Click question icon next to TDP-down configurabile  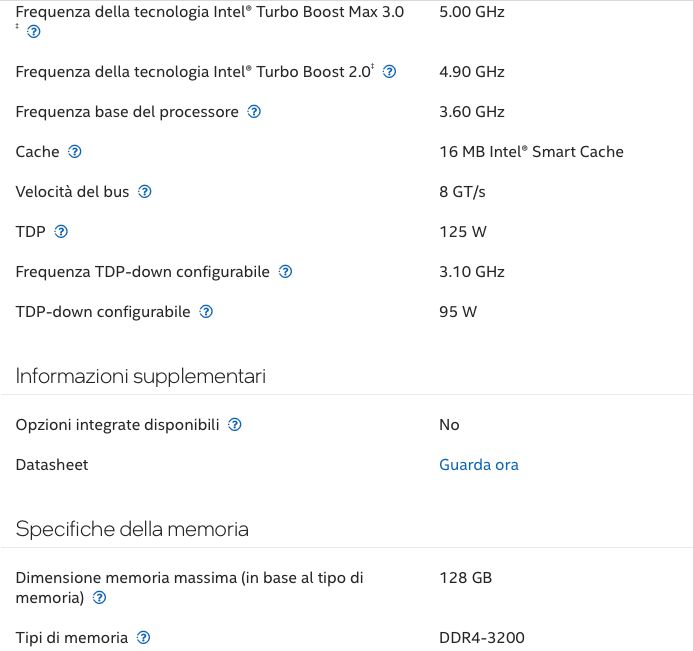tap(206, 312)
